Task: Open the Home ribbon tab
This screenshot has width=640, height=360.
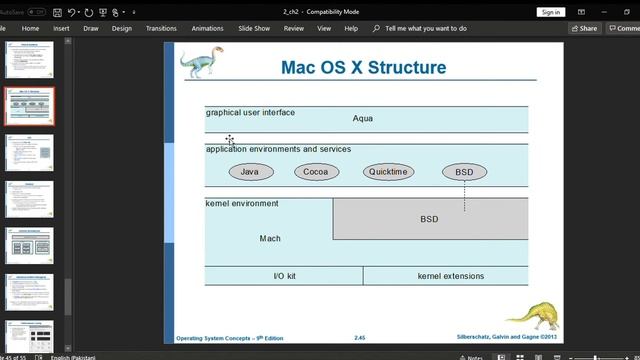Action: (x=30, y=29)
